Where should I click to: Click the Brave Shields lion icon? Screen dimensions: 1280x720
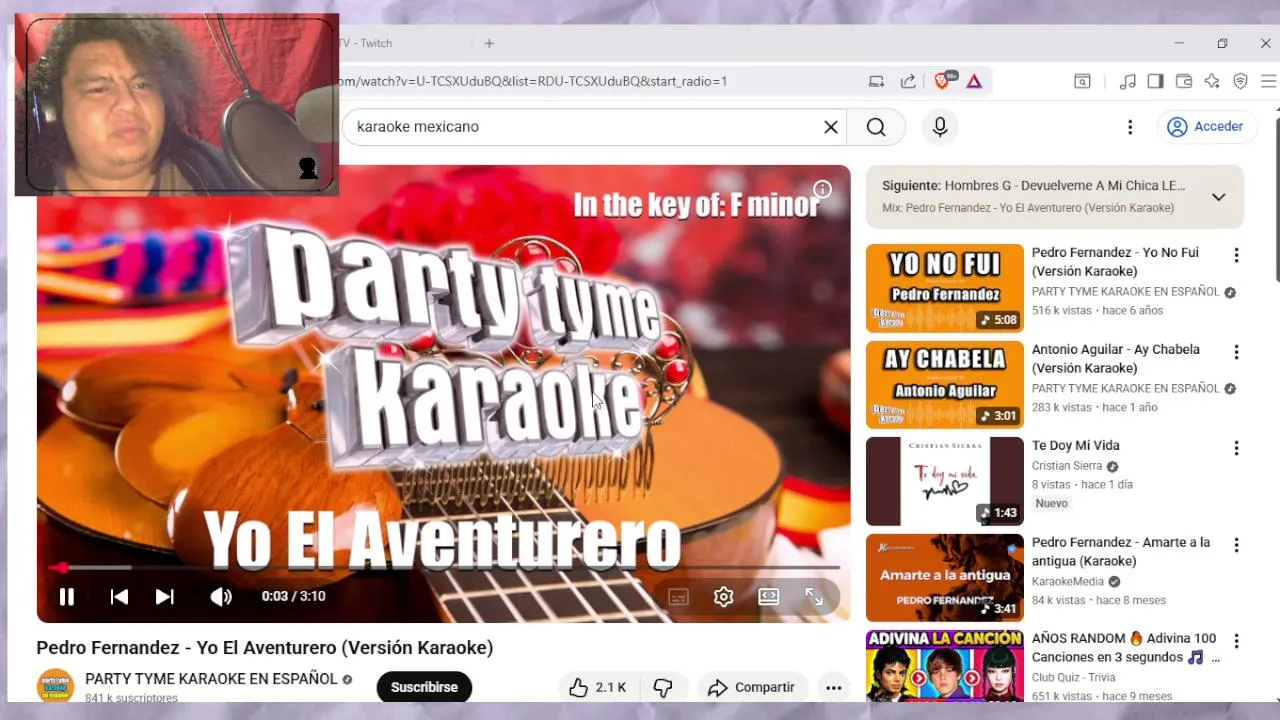[941, 81]
